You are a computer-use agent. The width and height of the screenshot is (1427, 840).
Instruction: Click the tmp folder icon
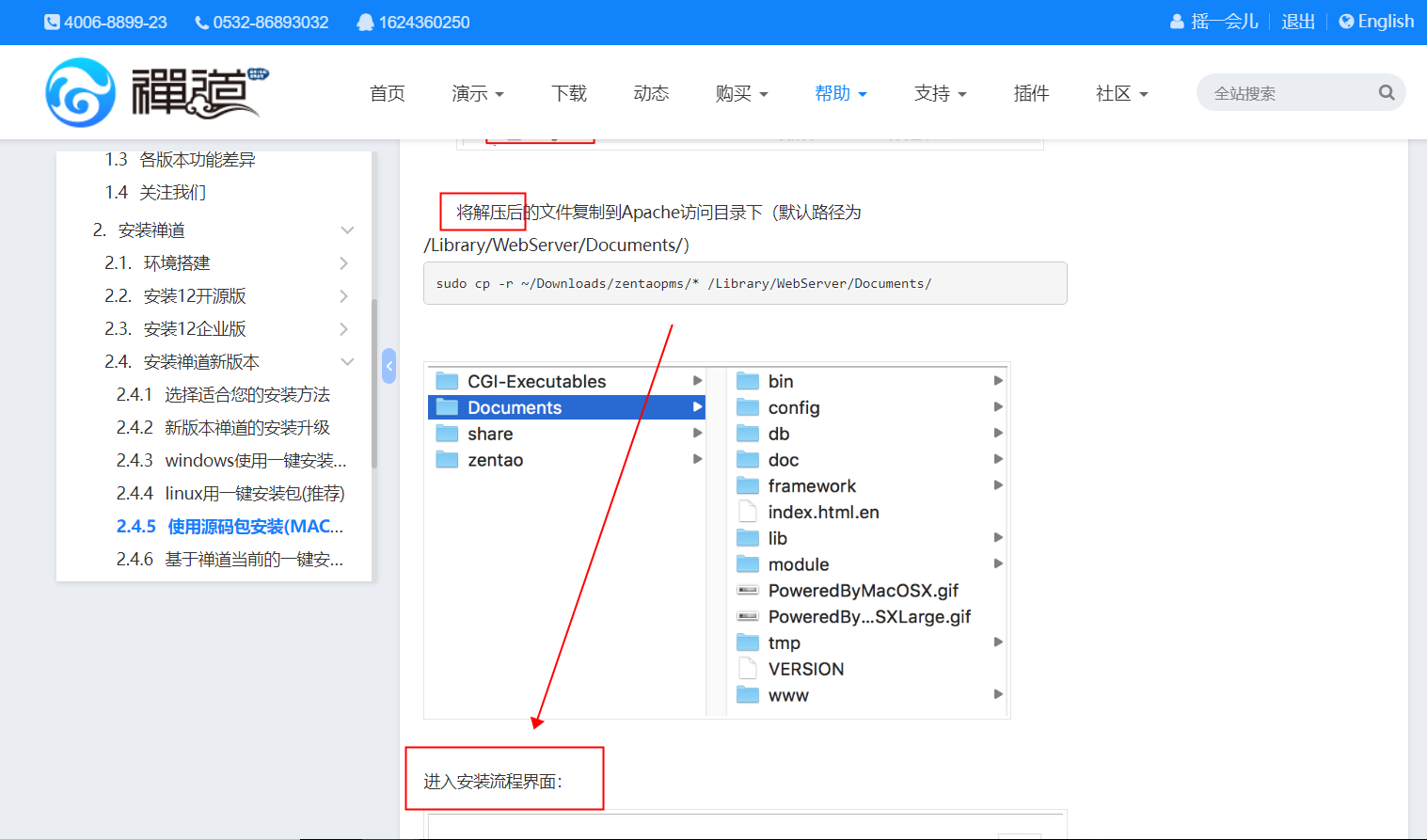pyautogui.click(x=748, y=642)
